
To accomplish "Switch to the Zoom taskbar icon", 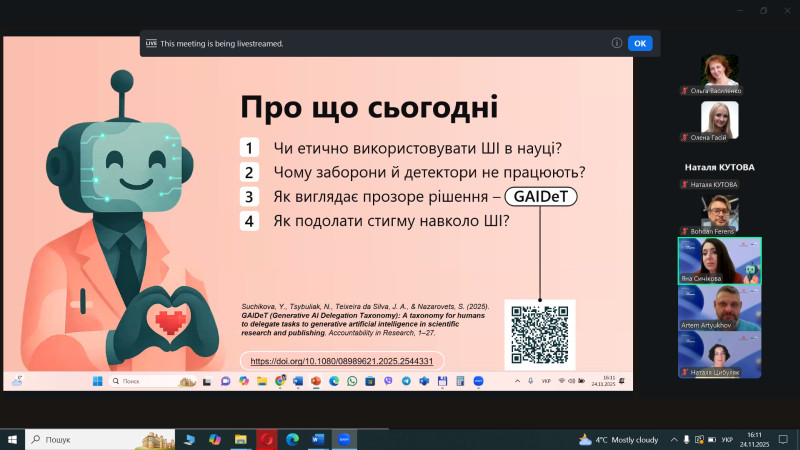I will [x=345, y=439].
